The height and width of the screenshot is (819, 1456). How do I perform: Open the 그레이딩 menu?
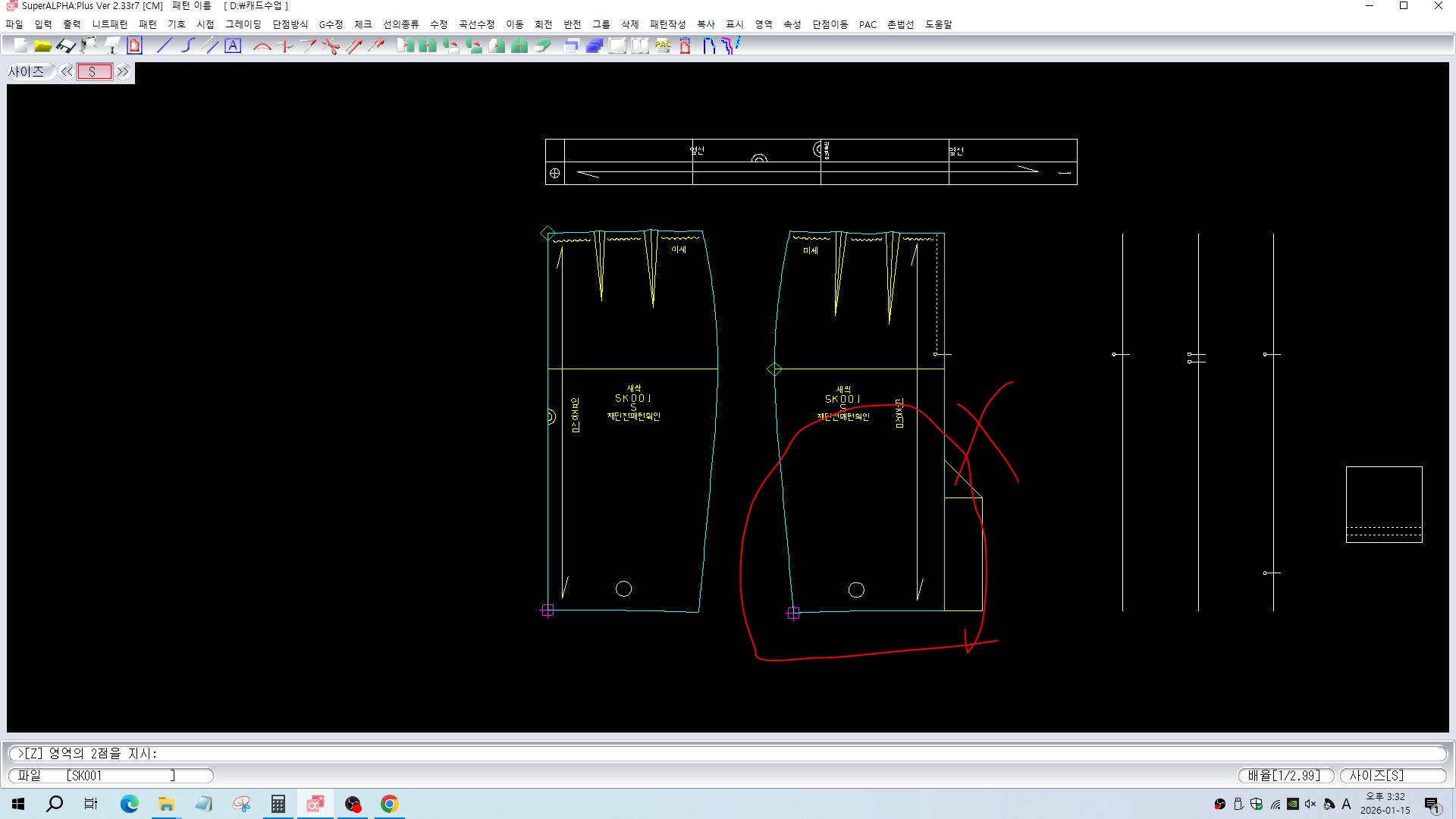point(243,24)
